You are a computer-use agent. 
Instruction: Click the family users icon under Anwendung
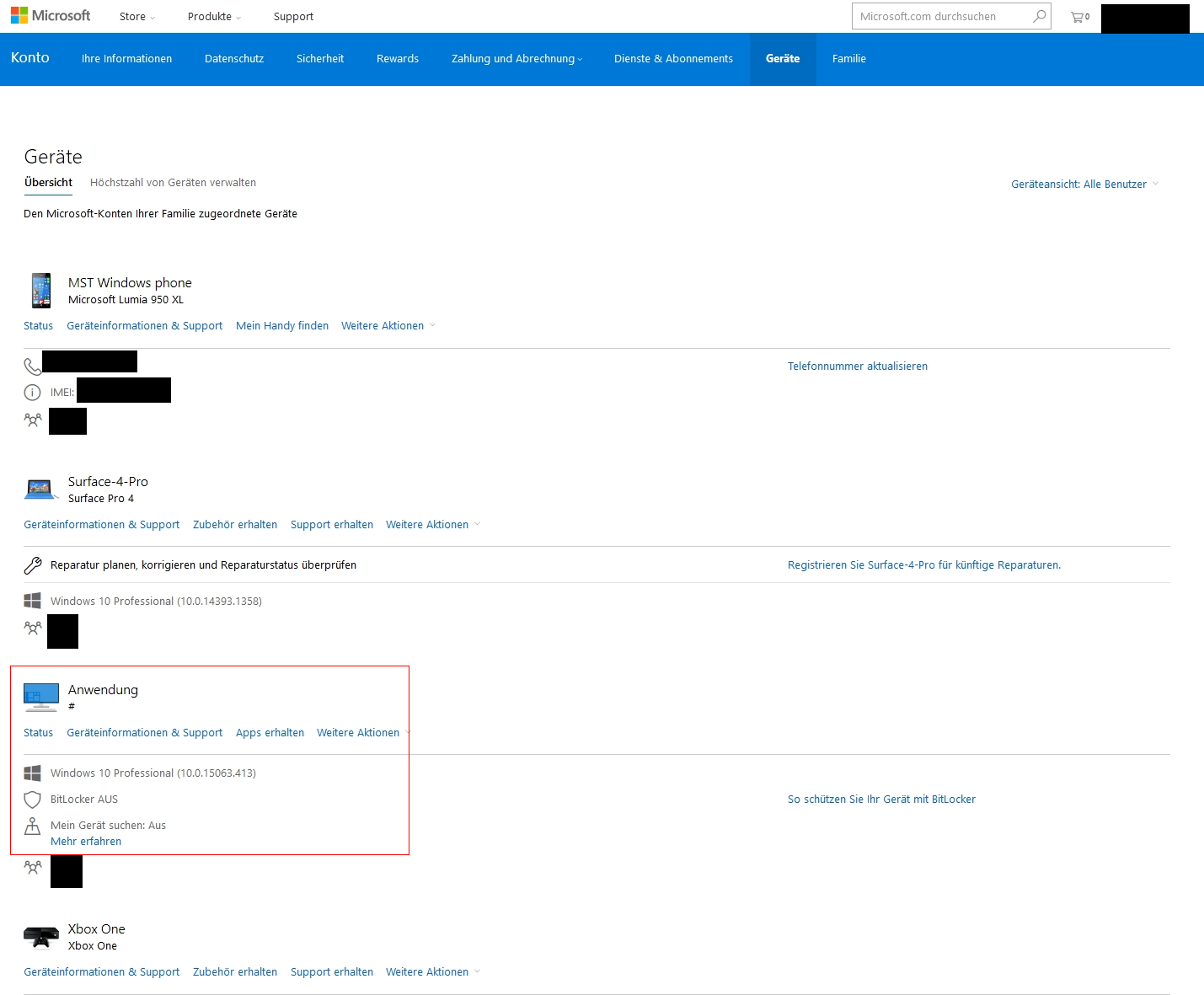tap(33, 866)
